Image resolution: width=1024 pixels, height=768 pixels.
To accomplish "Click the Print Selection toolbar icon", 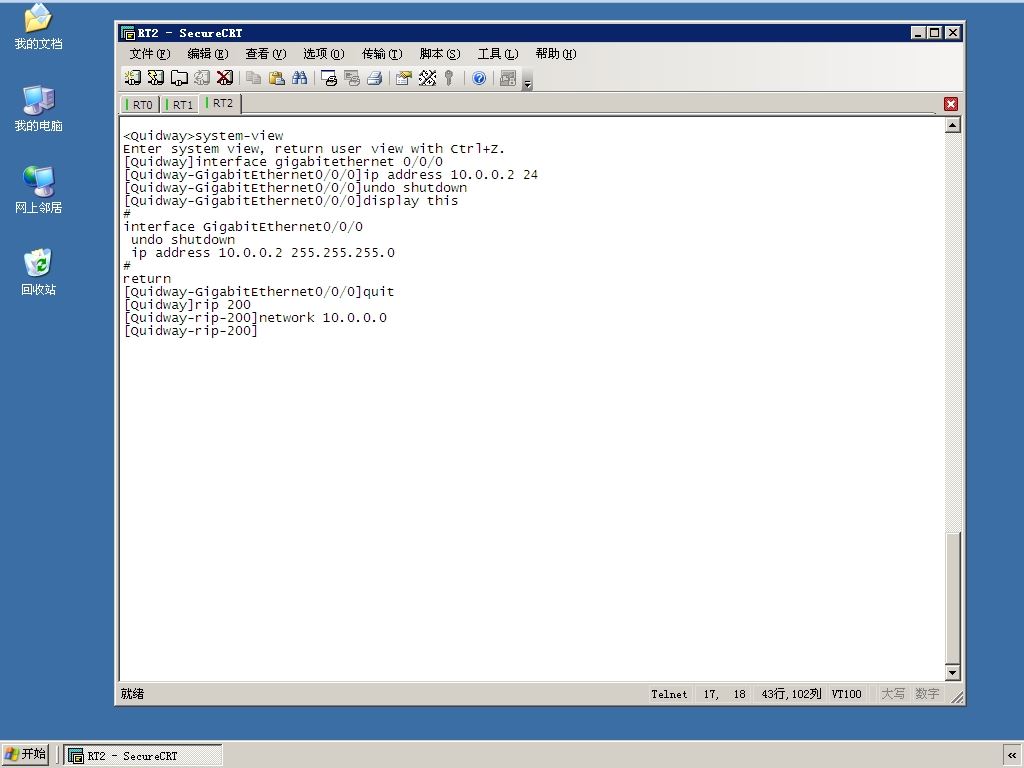I will click(352, 78).
